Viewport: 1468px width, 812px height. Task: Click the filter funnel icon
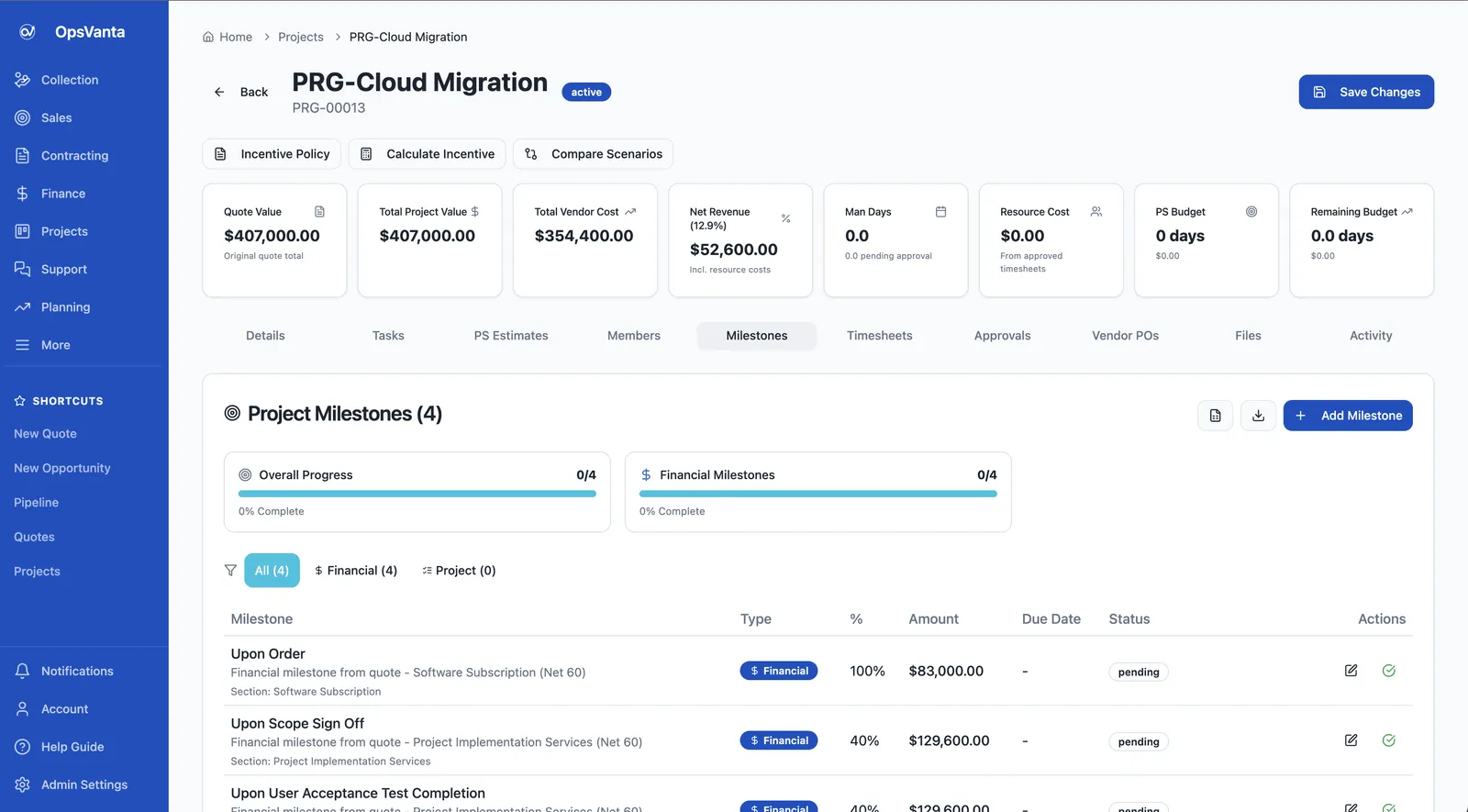230,571
